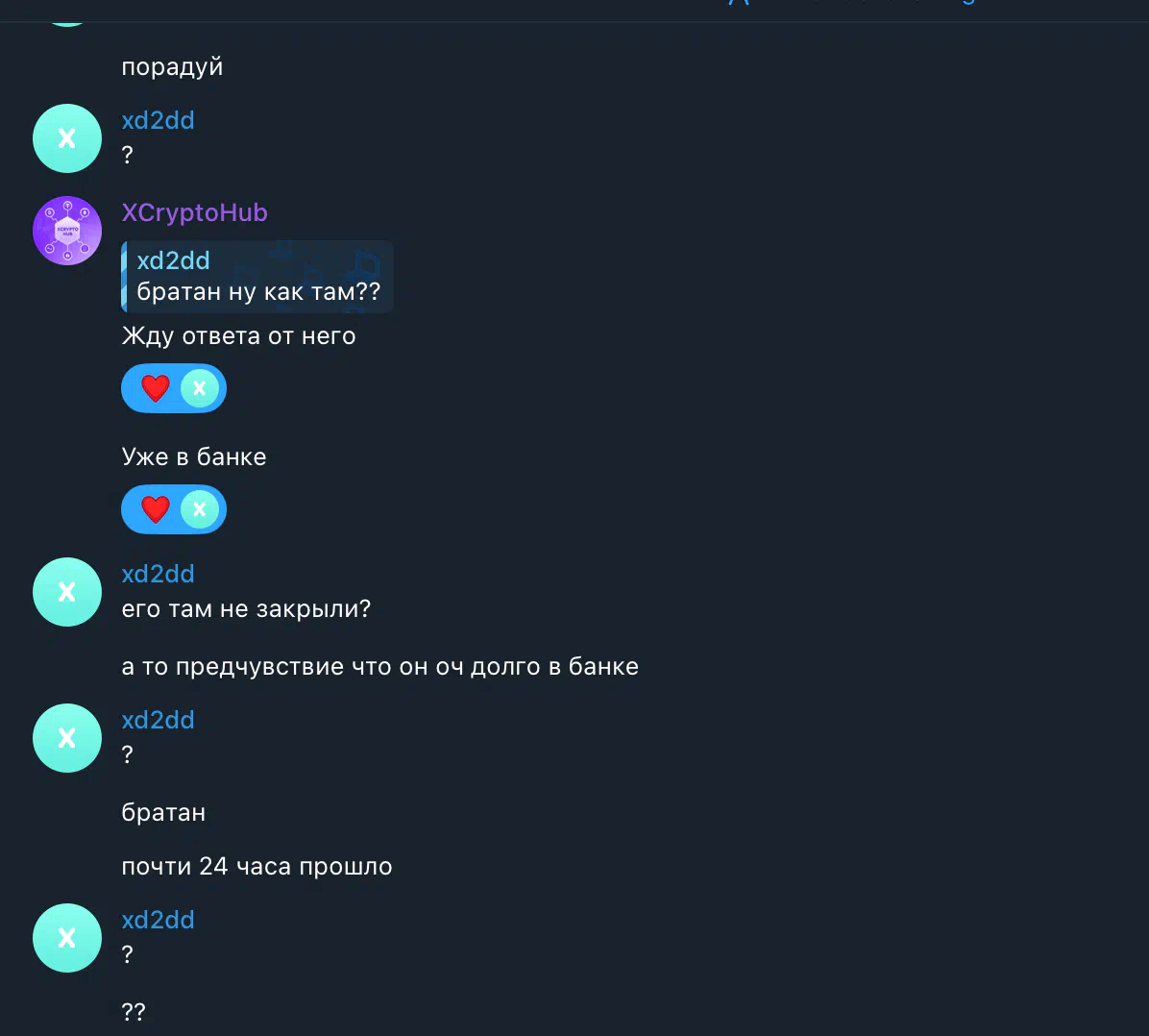Click xd2dd avatar directly above XCryptoHub's avatar

point(67,138)
